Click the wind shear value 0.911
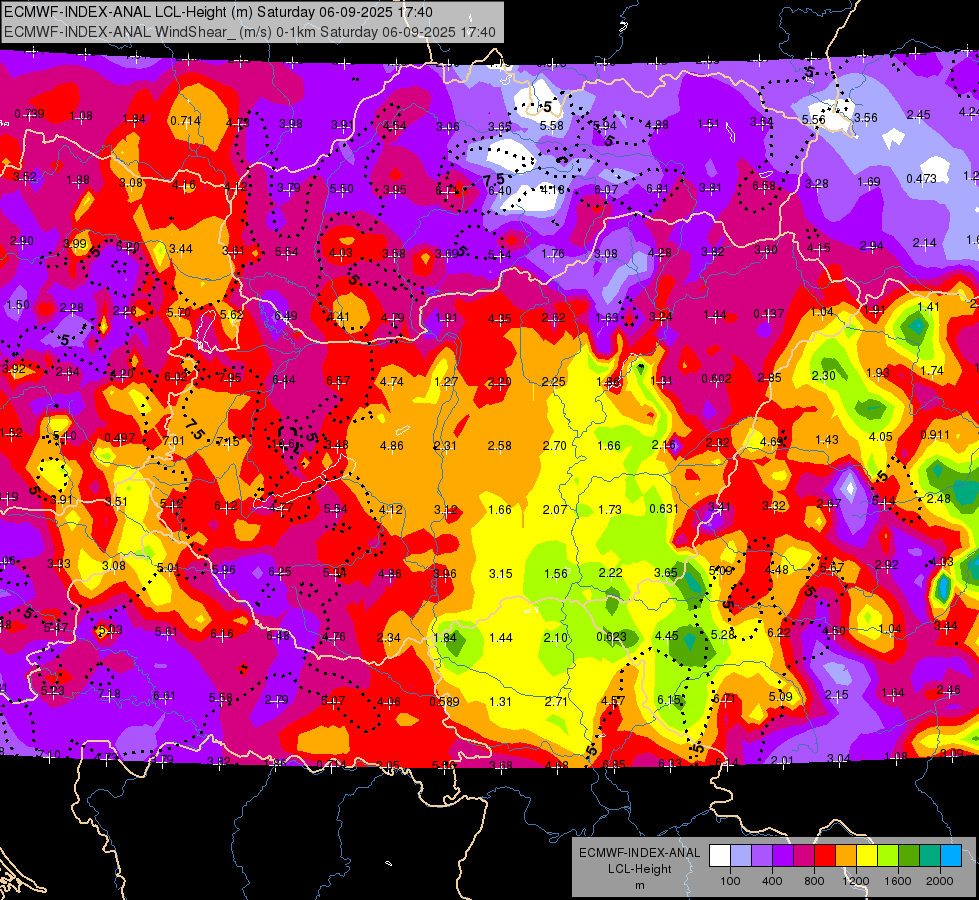The height and width of the screenshot is (900, 979). 935,434
